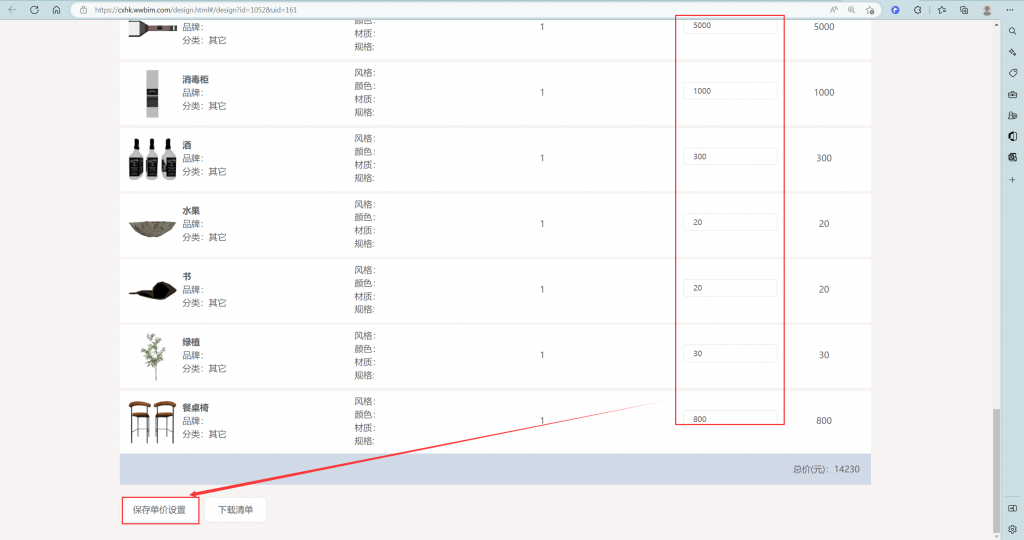Click the address bar URL field
Screen dimensions: 1024x540
[457, 10]
